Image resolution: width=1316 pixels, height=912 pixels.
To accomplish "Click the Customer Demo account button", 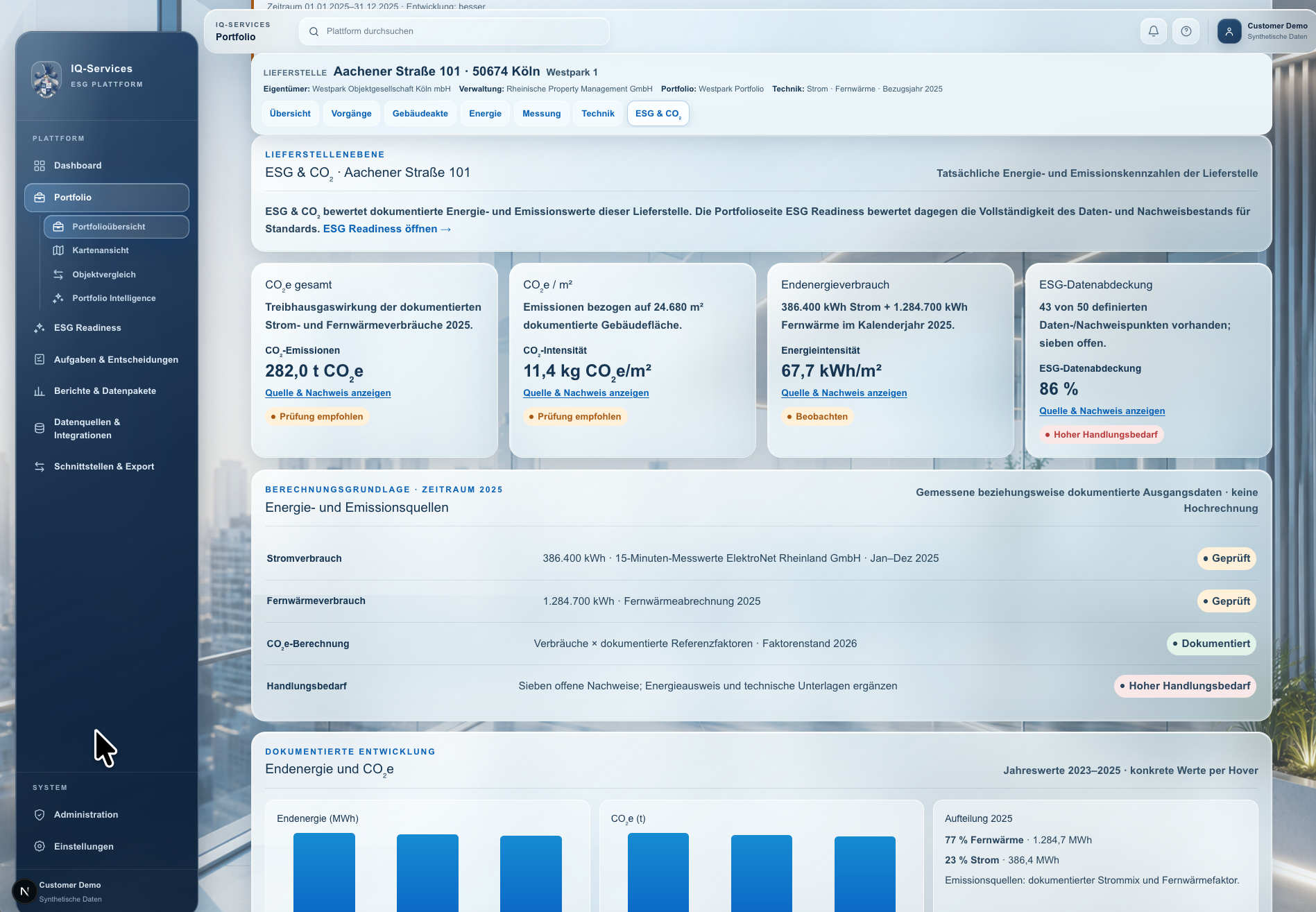I will click(x=1263, y=31).
